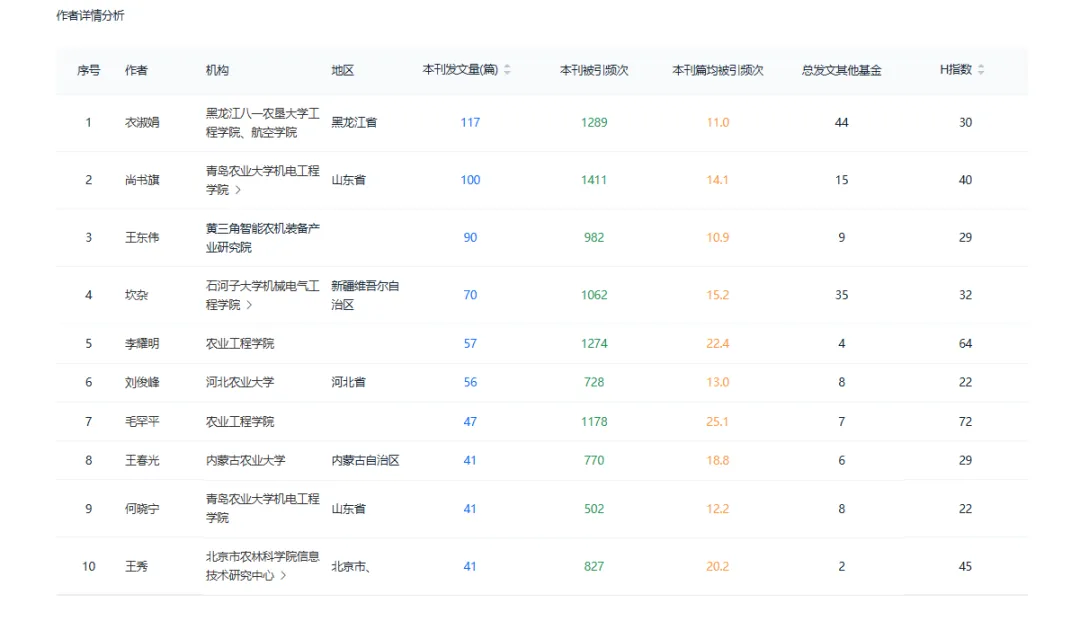Viewport: 1080px width, 621px height.
Task: Click the 作者详情分析 section title
Action: tap(90, 15)
